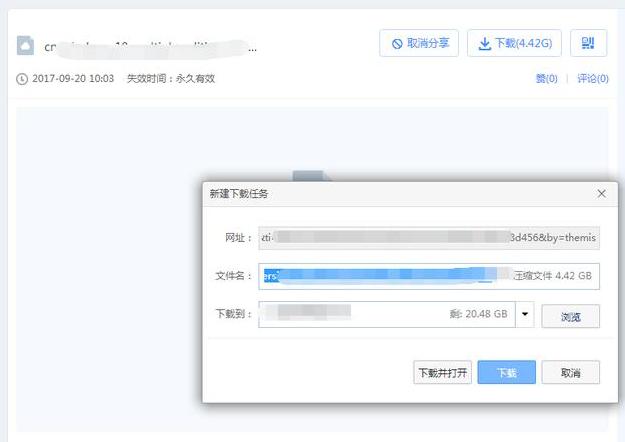Click the cloud file icon beside filename

[x=25, y=45]
